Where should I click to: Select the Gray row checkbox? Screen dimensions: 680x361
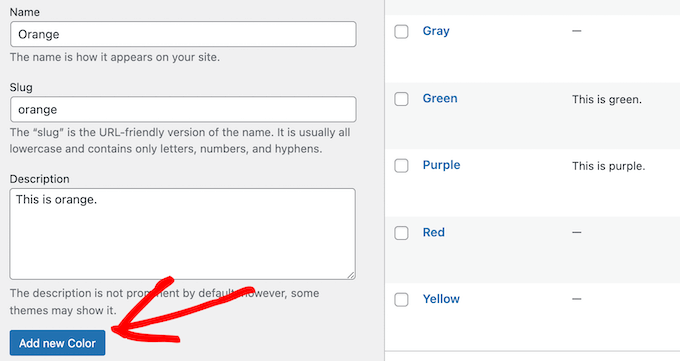(401, 32)
